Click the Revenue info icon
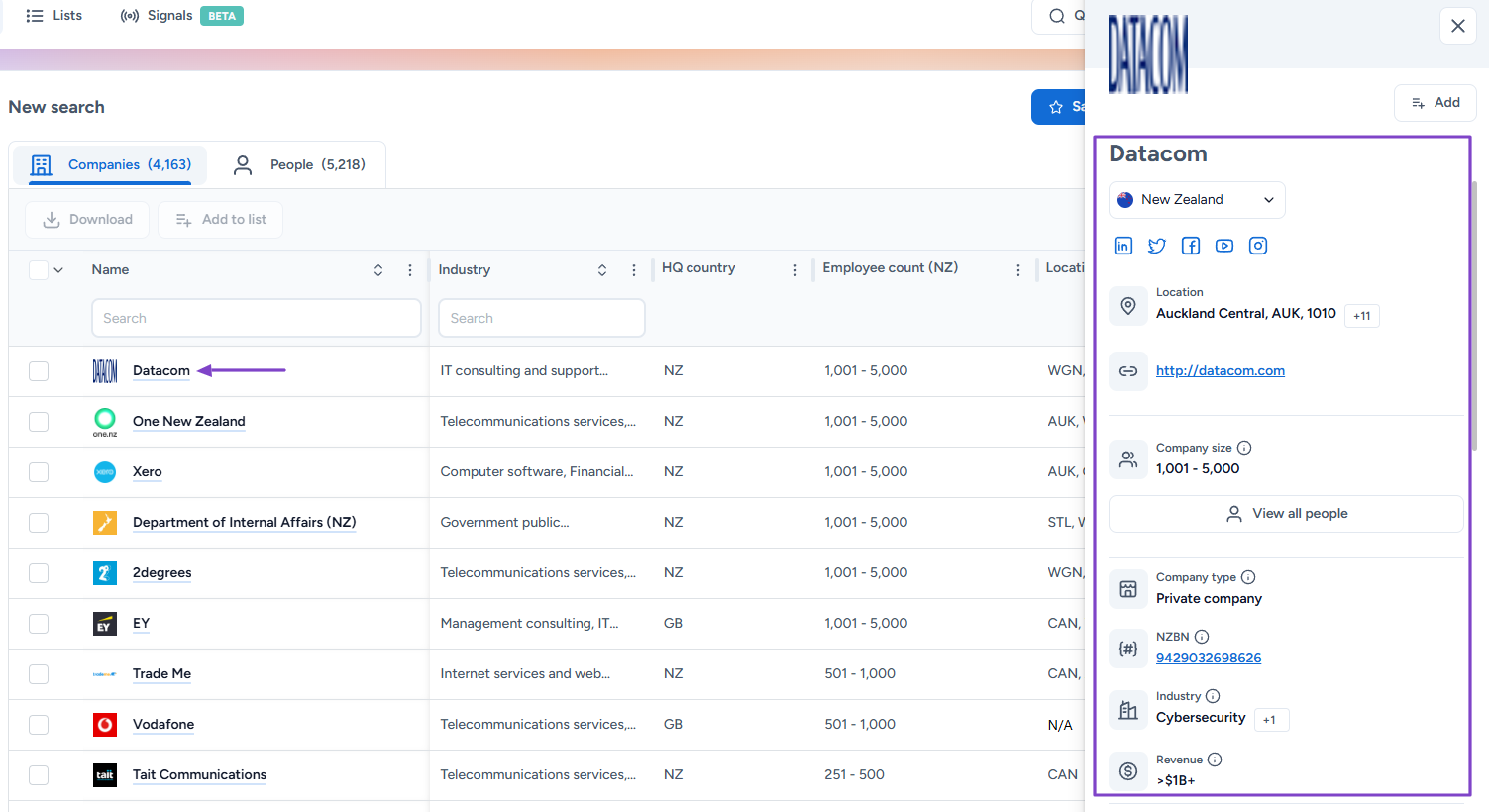This screenshot has height=812, width=1489. pos(1215,760)
